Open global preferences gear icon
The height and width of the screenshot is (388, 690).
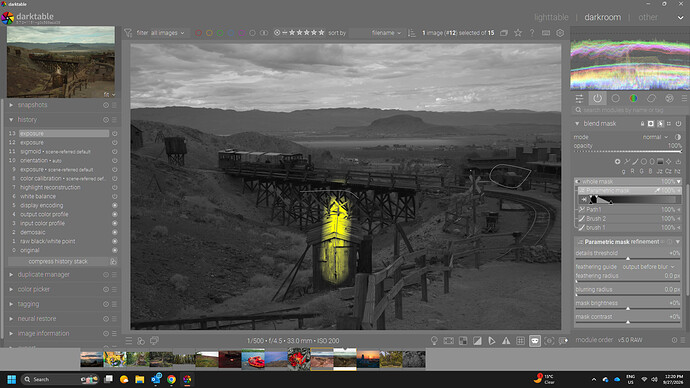(x=560, y=33)
